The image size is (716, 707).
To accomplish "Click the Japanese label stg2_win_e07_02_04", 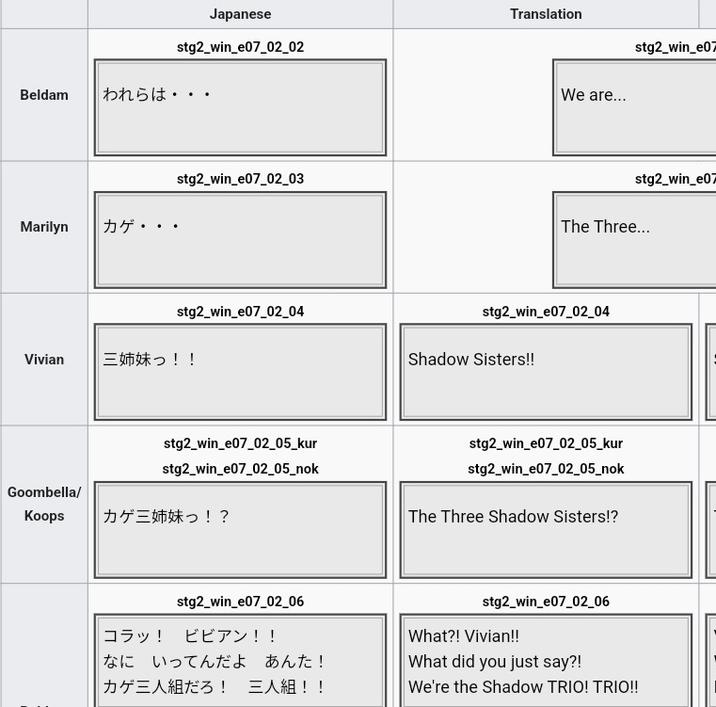I will tap(240, 311).
